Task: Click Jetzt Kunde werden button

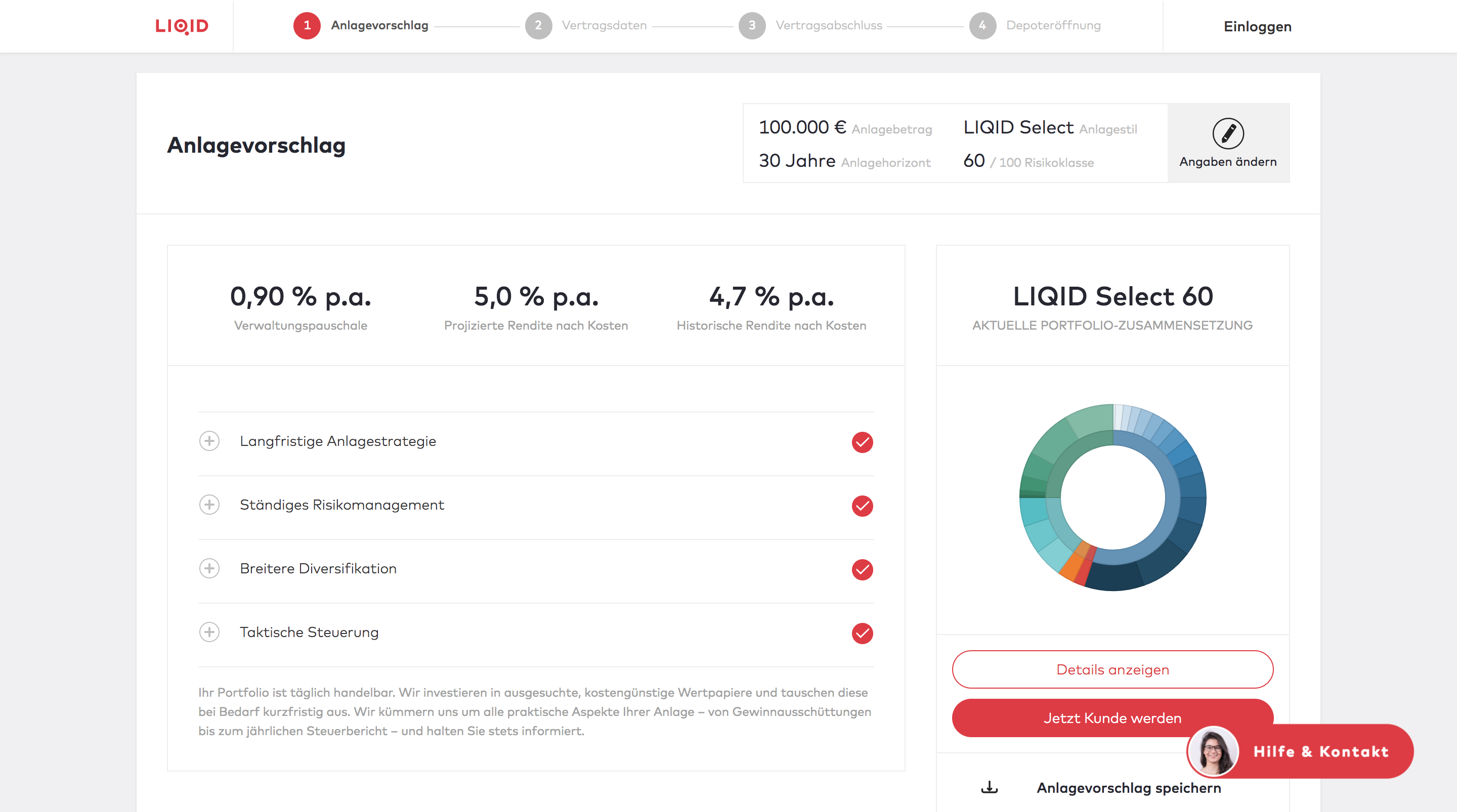Action: (1112, 718)
